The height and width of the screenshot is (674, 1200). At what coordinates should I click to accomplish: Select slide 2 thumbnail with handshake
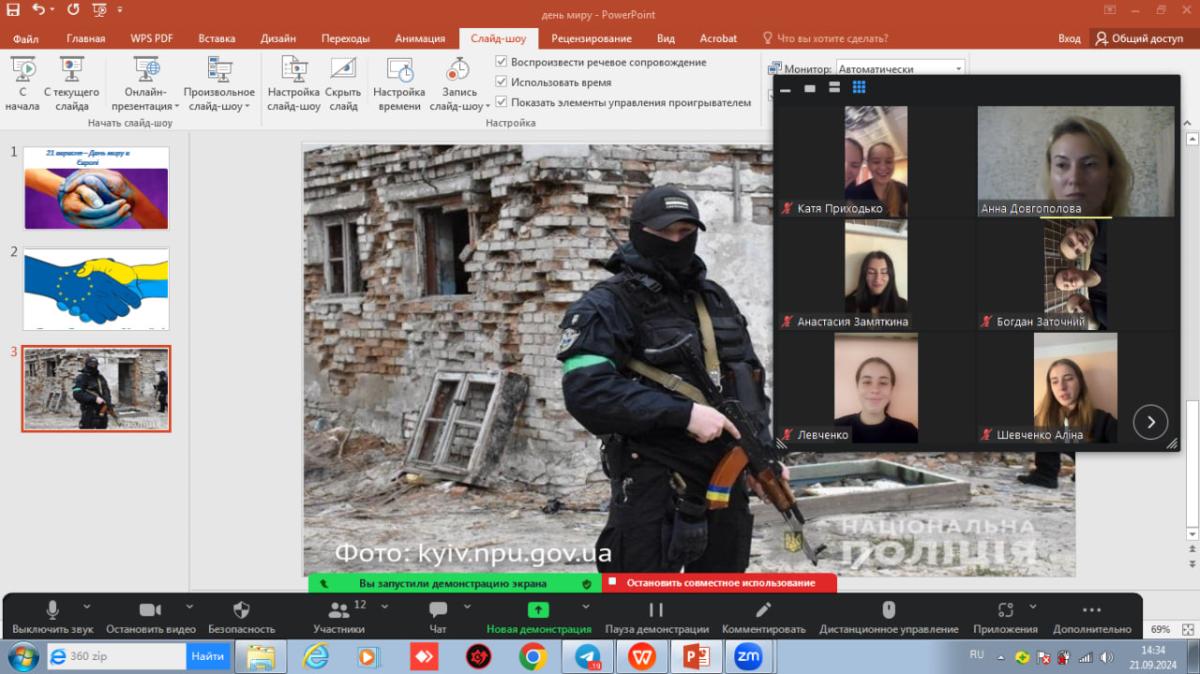tap(96, 289)
